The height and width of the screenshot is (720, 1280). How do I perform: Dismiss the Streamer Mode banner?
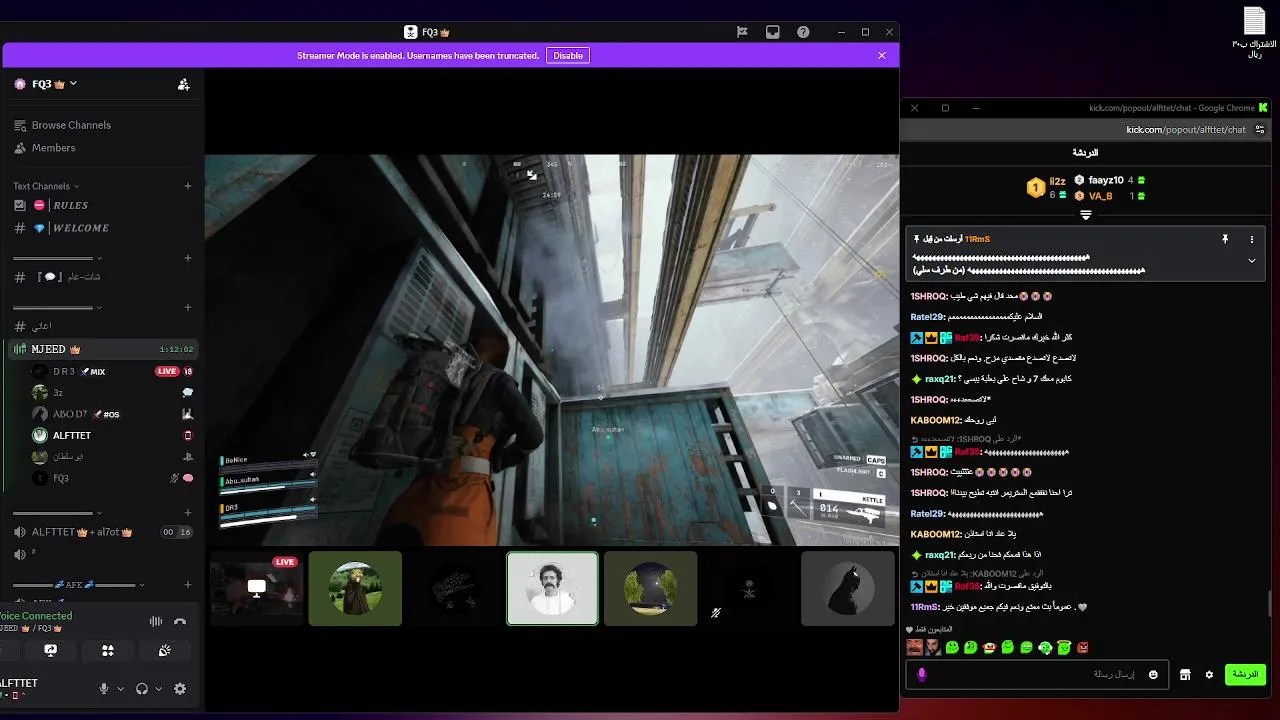(882, 56)
